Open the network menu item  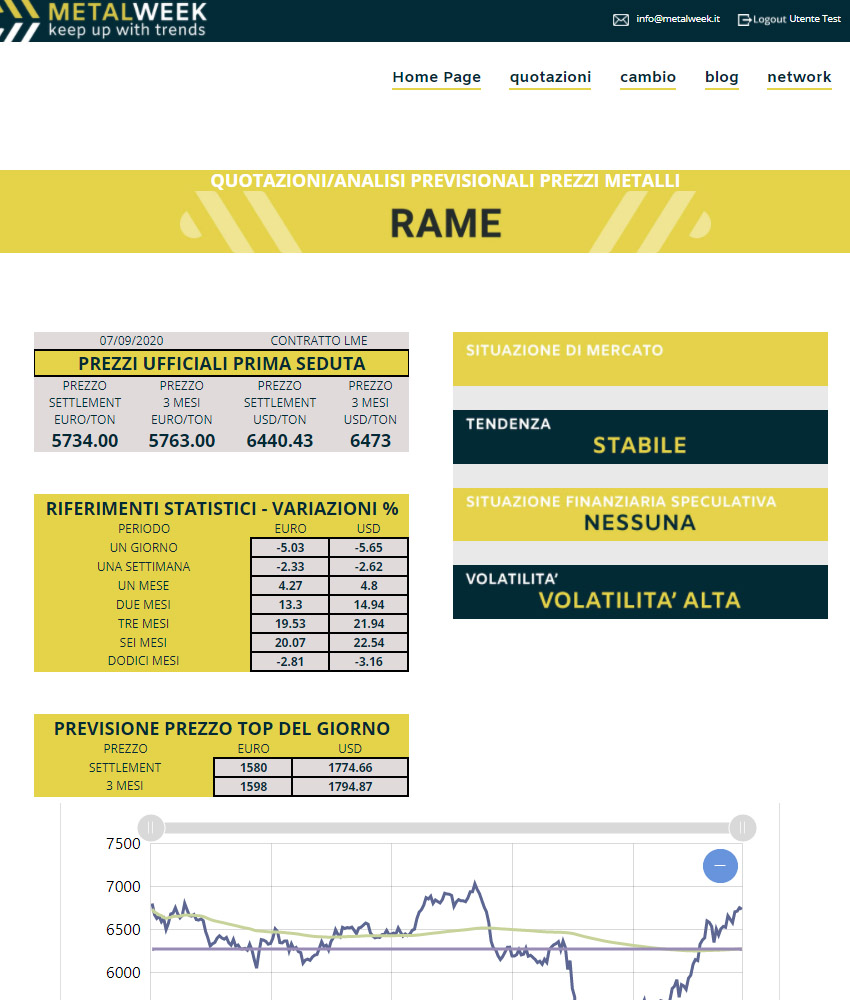(799, 77)
